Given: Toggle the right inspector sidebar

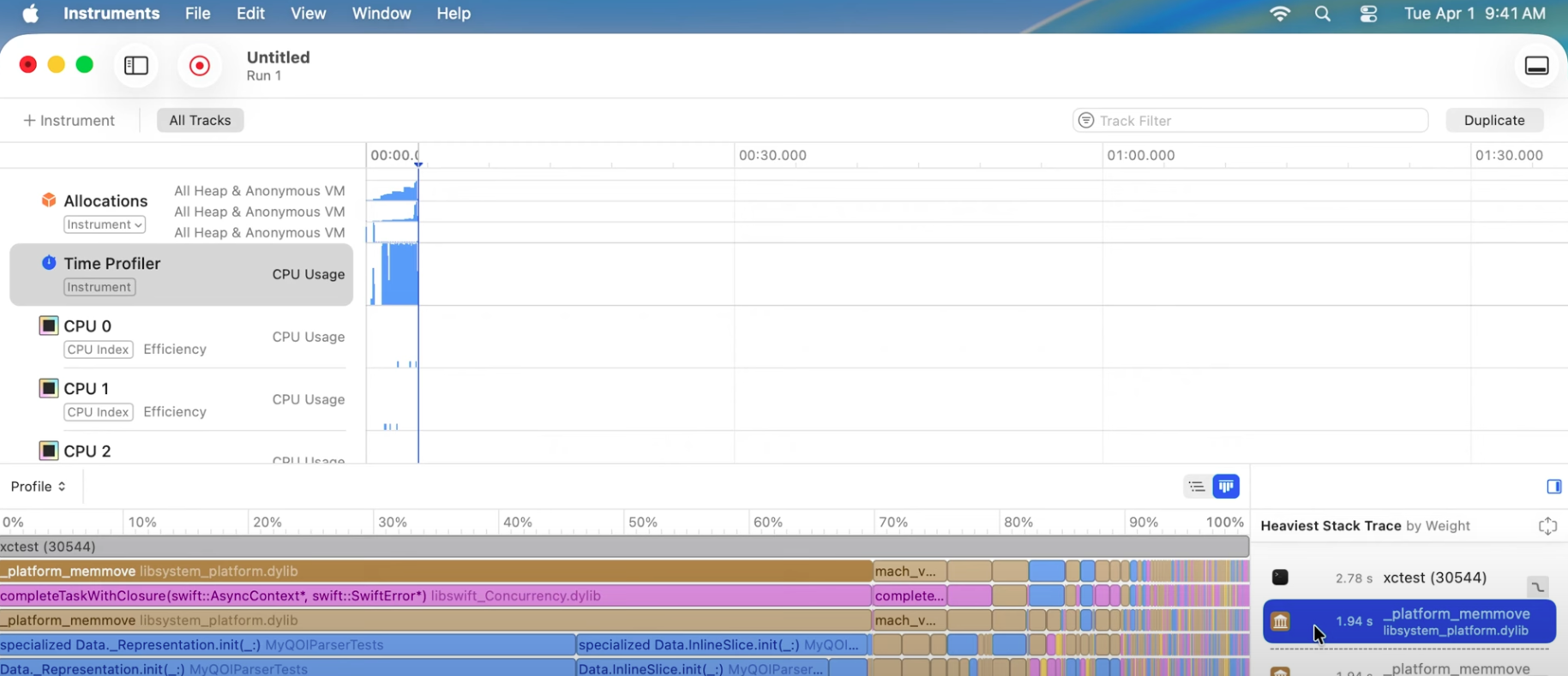Looking at the screenshot, I should tap(1553, 487).
